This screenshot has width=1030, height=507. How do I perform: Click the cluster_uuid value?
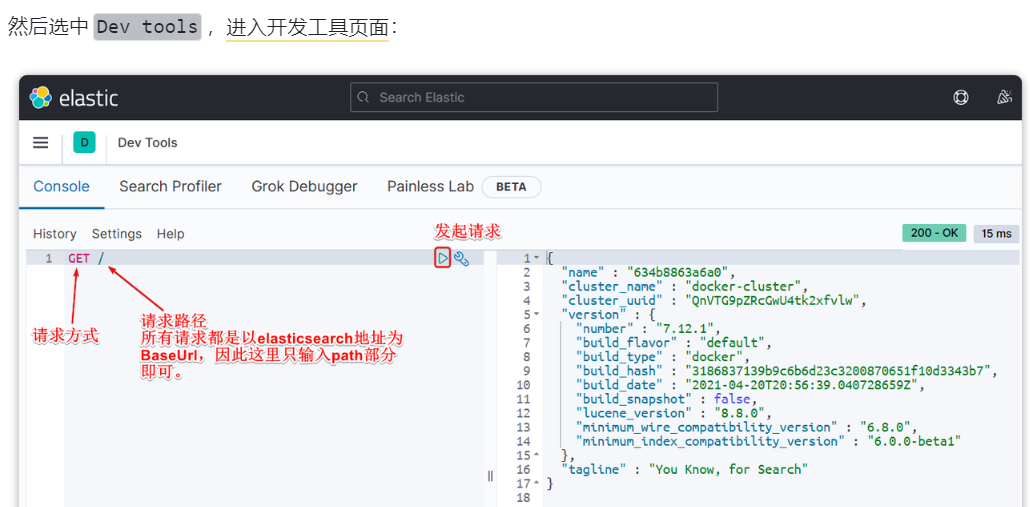coord(772,301)
